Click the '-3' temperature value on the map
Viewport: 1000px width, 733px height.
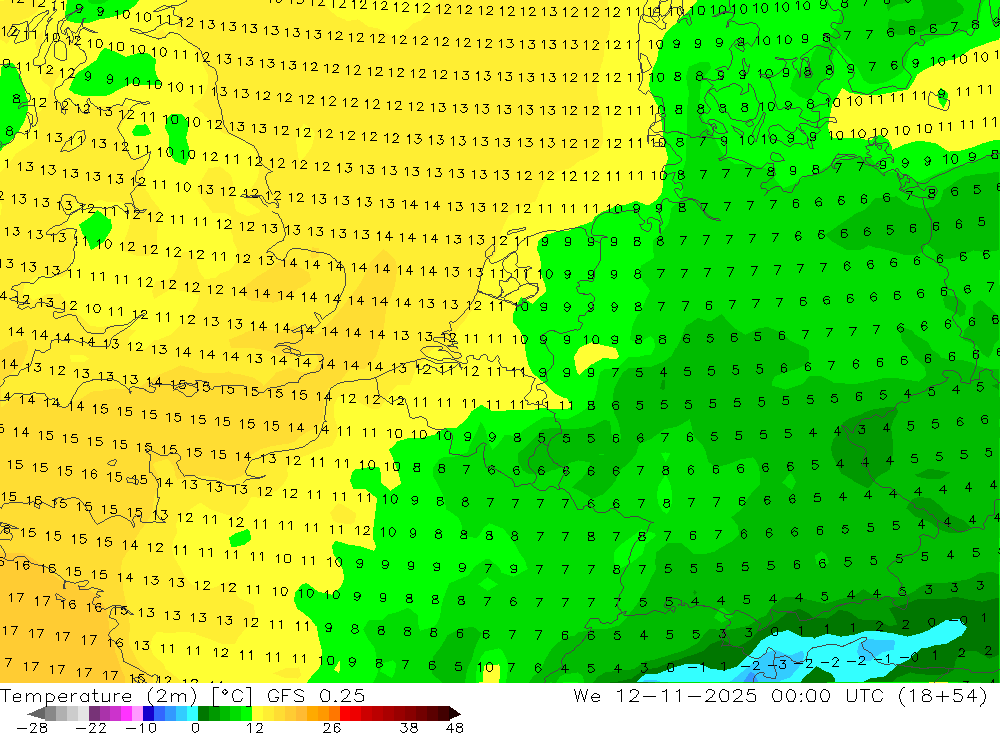tap(779, 663)
